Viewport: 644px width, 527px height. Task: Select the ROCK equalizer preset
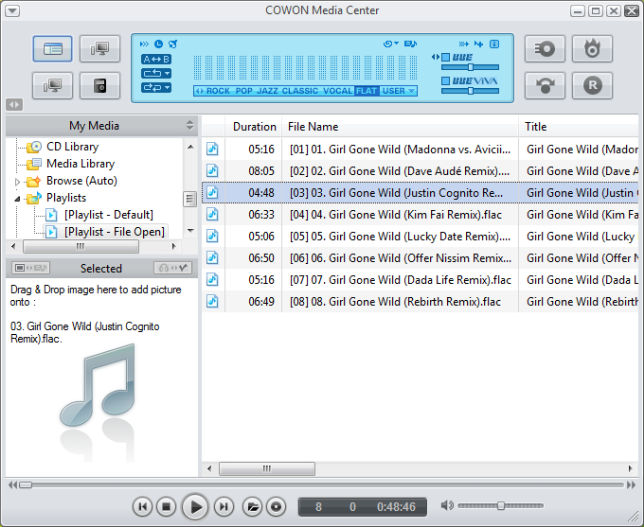point(218,91)
